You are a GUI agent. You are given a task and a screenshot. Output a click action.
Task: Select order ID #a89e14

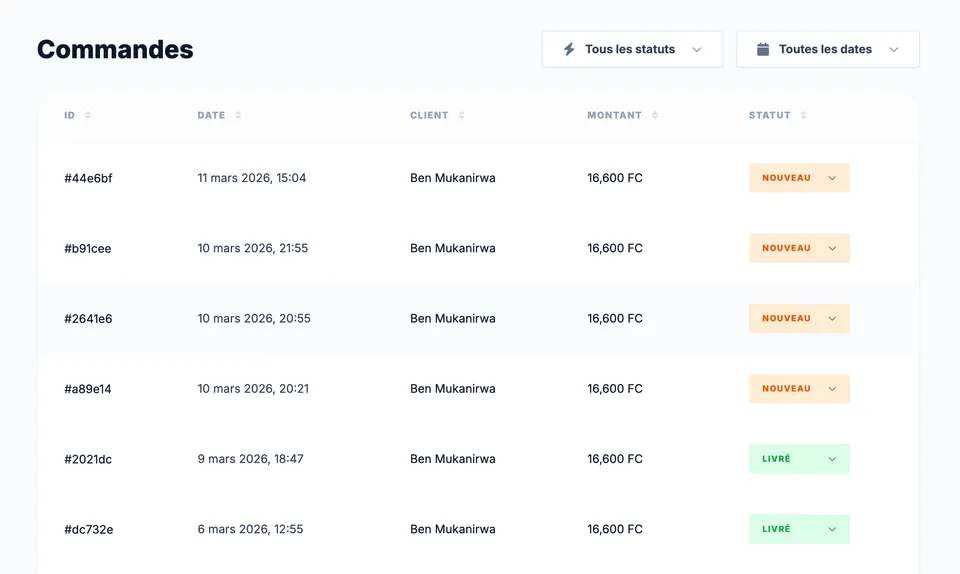click(x=88, y=389)
